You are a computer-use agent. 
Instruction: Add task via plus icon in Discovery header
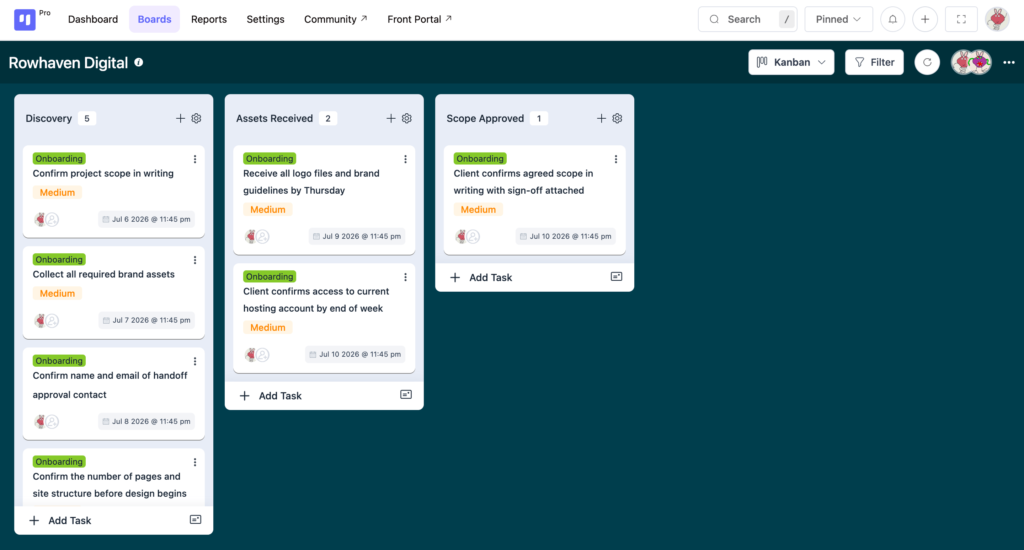[180, 118]
